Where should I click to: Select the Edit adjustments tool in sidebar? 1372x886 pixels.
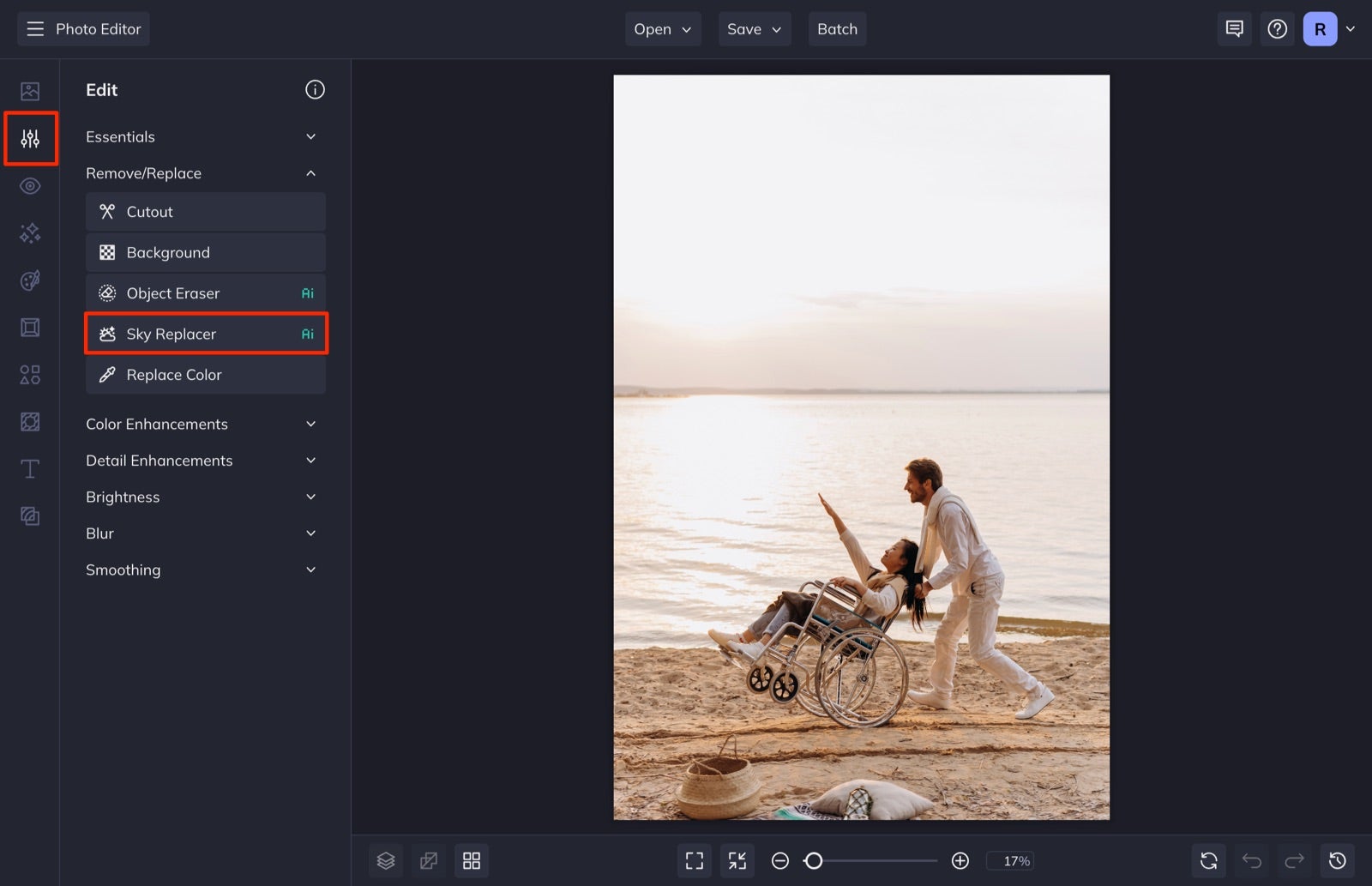[30, 137]
